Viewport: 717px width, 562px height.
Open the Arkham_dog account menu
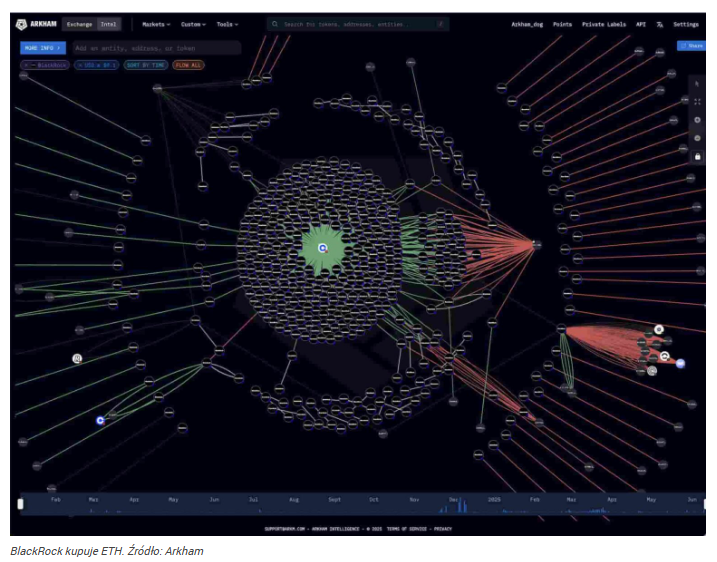(527, 25)
